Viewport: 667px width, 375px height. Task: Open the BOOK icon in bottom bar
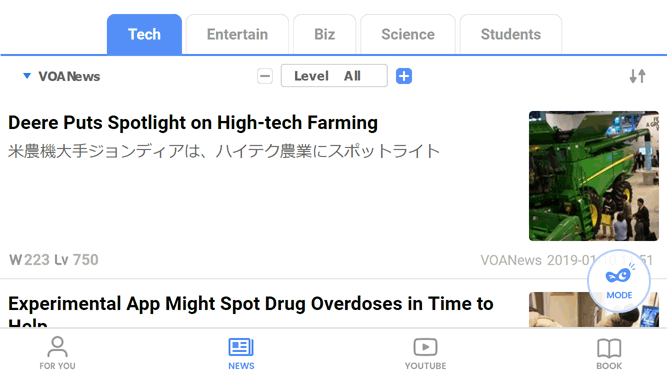point(609,348)
